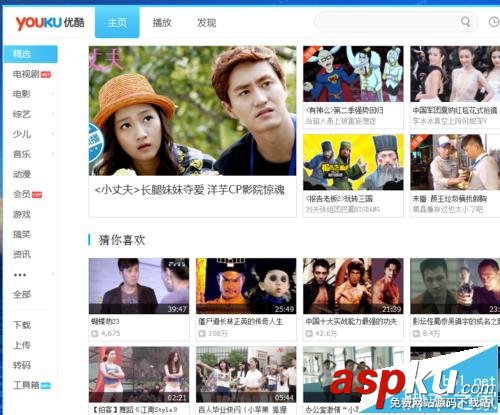Select 精选 in the sidebar
This screenshot has width=500, height=415.
[31, 54]
